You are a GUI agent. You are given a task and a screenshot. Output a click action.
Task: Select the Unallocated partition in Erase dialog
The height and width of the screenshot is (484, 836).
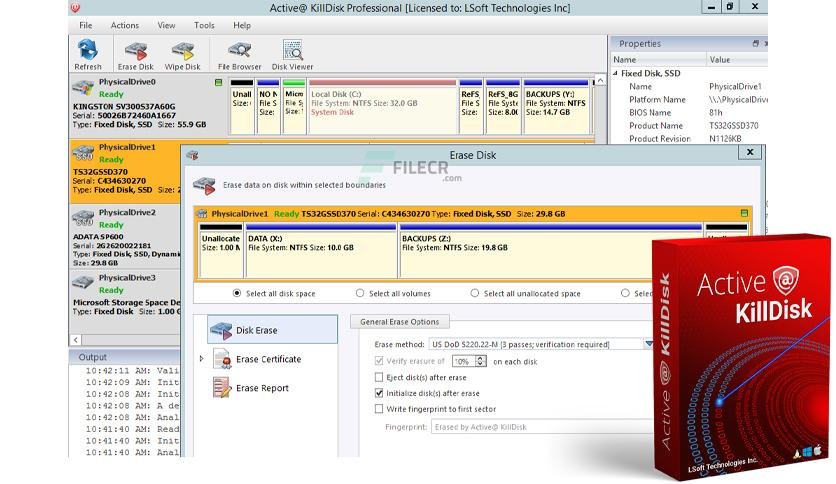[221, 251]
